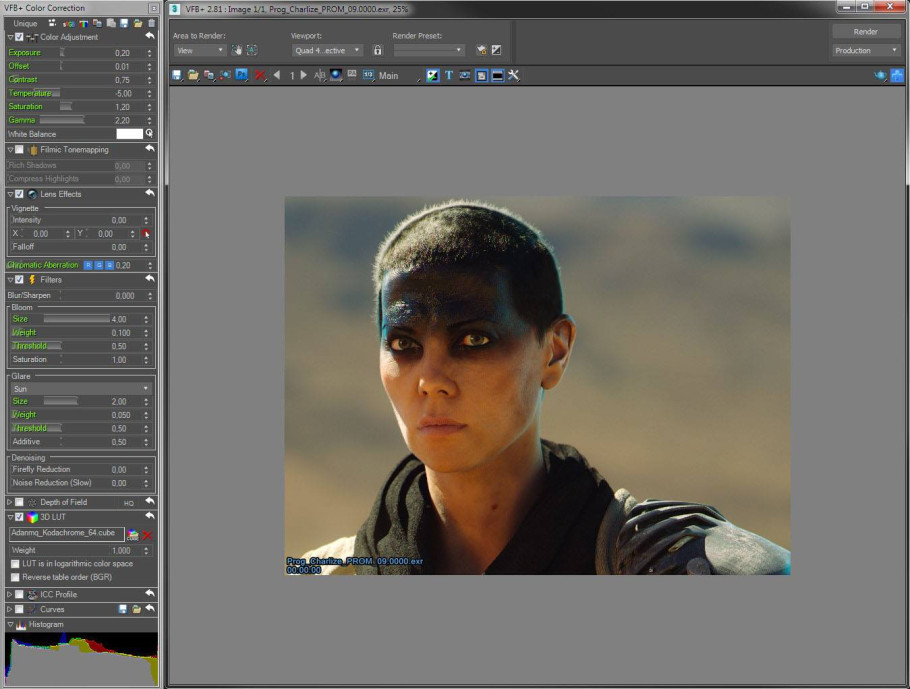Image resolution: width=910 pixels, height=689 pixels.
Task: Save color correction preset with floppy icon
Action: coord(124,23)
